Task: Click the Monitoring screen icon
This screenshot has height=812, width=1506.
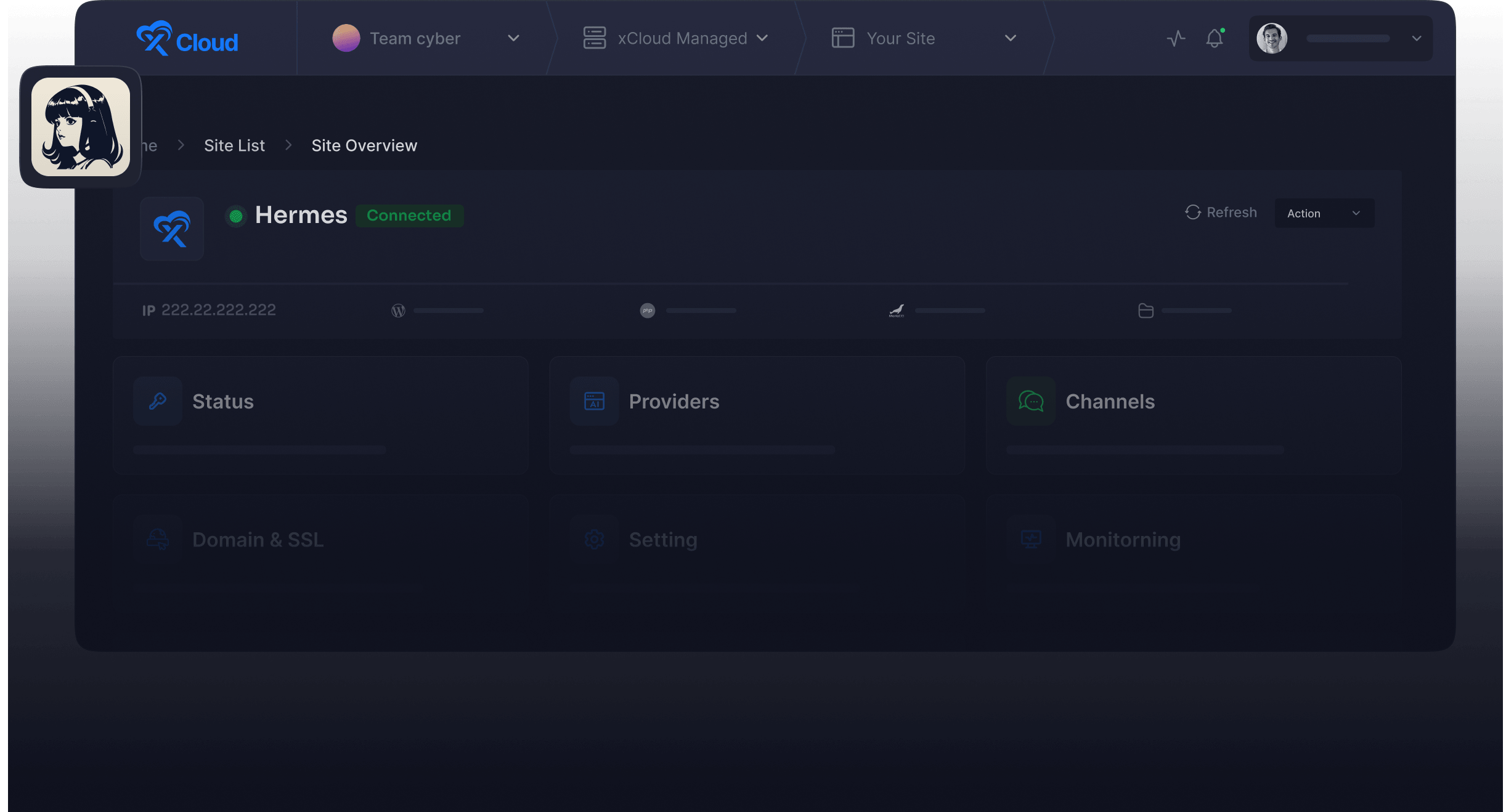Action: (x=1031, y=540)
